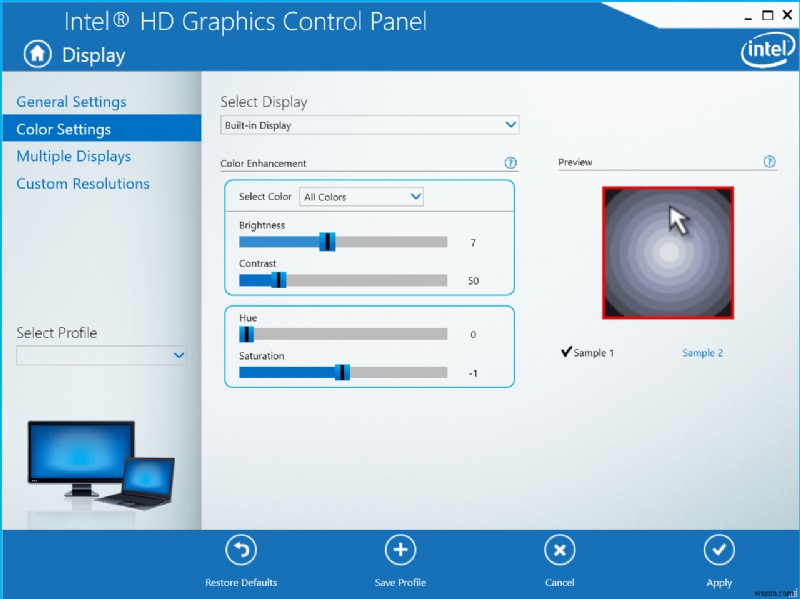Open the Select Profile dropdown
The image size is (800, 599).
click(x=101, y=355)
